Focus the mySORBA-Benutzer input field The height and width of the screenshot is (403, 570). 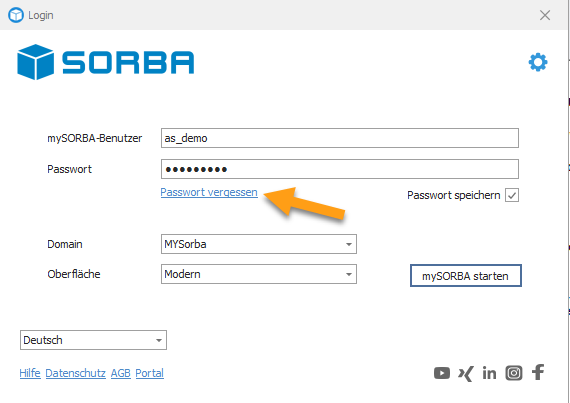(x=340, y=138)
